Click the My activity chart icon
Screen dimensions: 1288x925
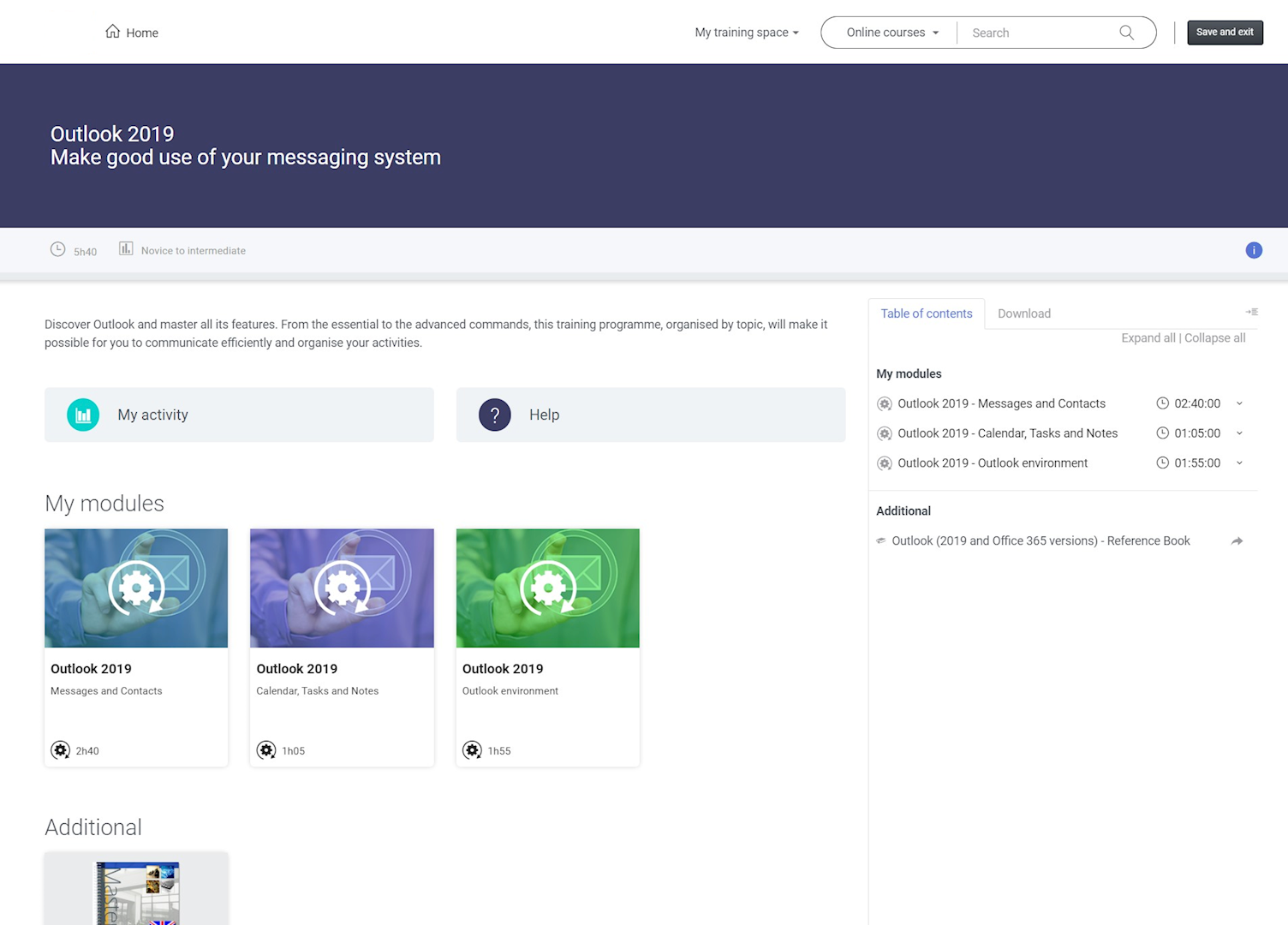point(83,415)
